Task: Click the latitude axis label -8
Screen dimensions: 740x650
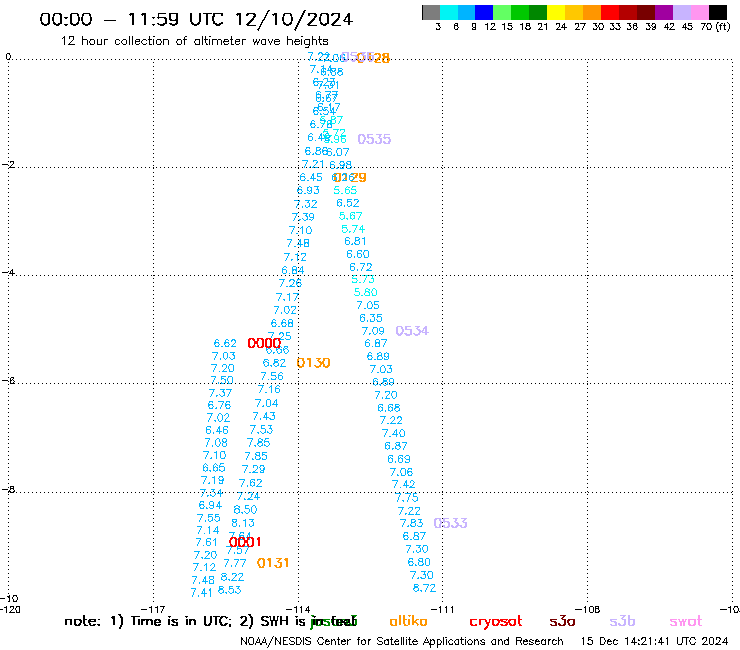Action: pos(8,490)
